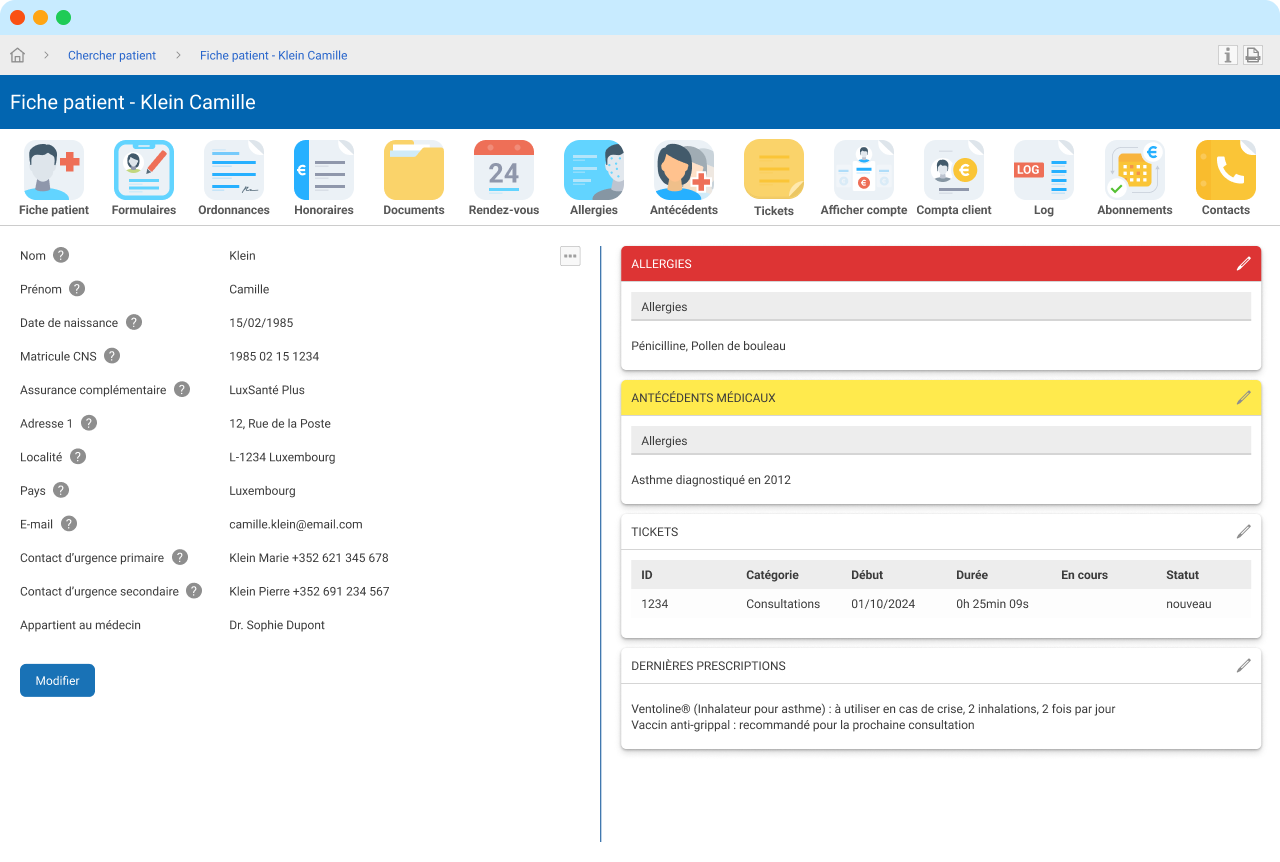Open the Compta client icon
Viewport: 1280px width, 862px height.
(x=954, y=170)
